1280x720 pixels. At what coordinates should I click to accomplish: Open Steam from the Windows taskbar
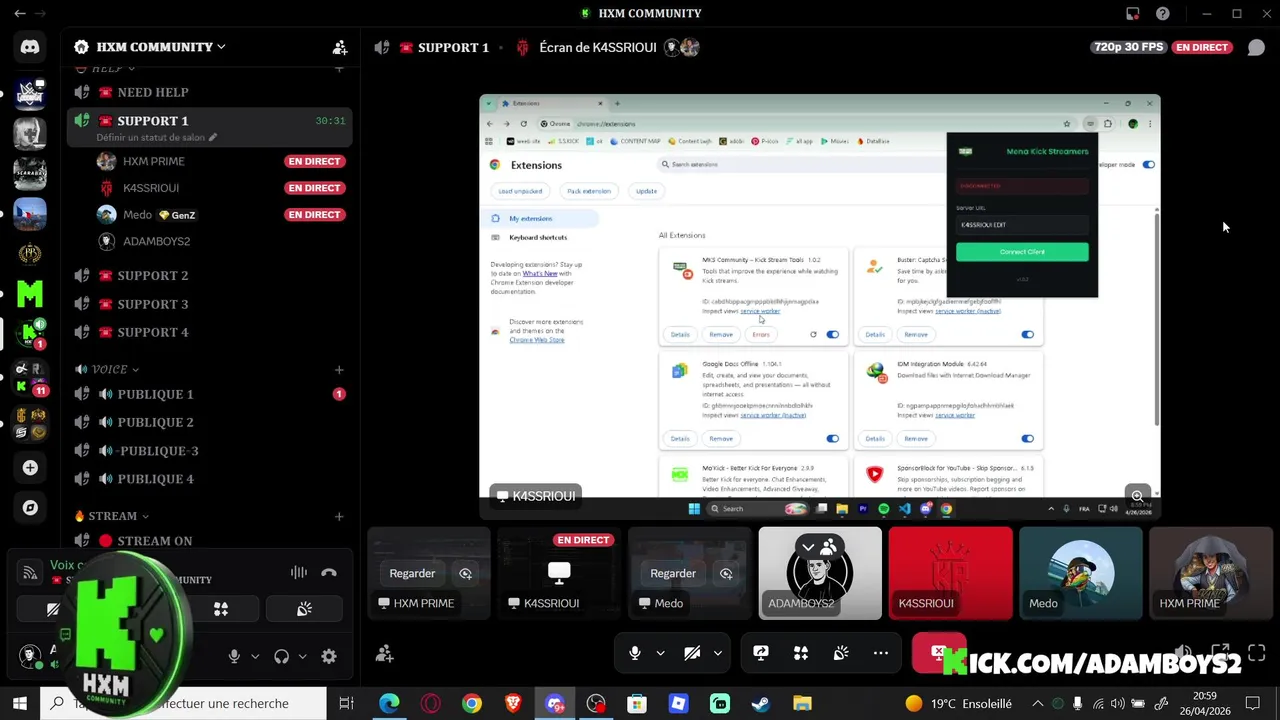pyautogui.click(x=761, y=703)
